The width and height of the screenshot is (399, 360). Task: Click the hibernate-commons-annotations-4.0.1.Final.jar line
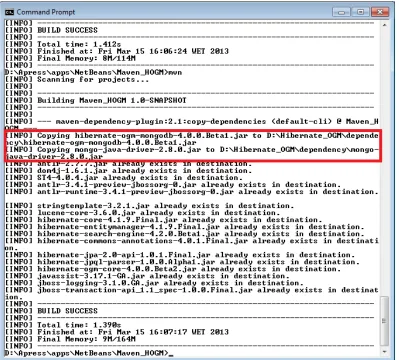point(192,244)
